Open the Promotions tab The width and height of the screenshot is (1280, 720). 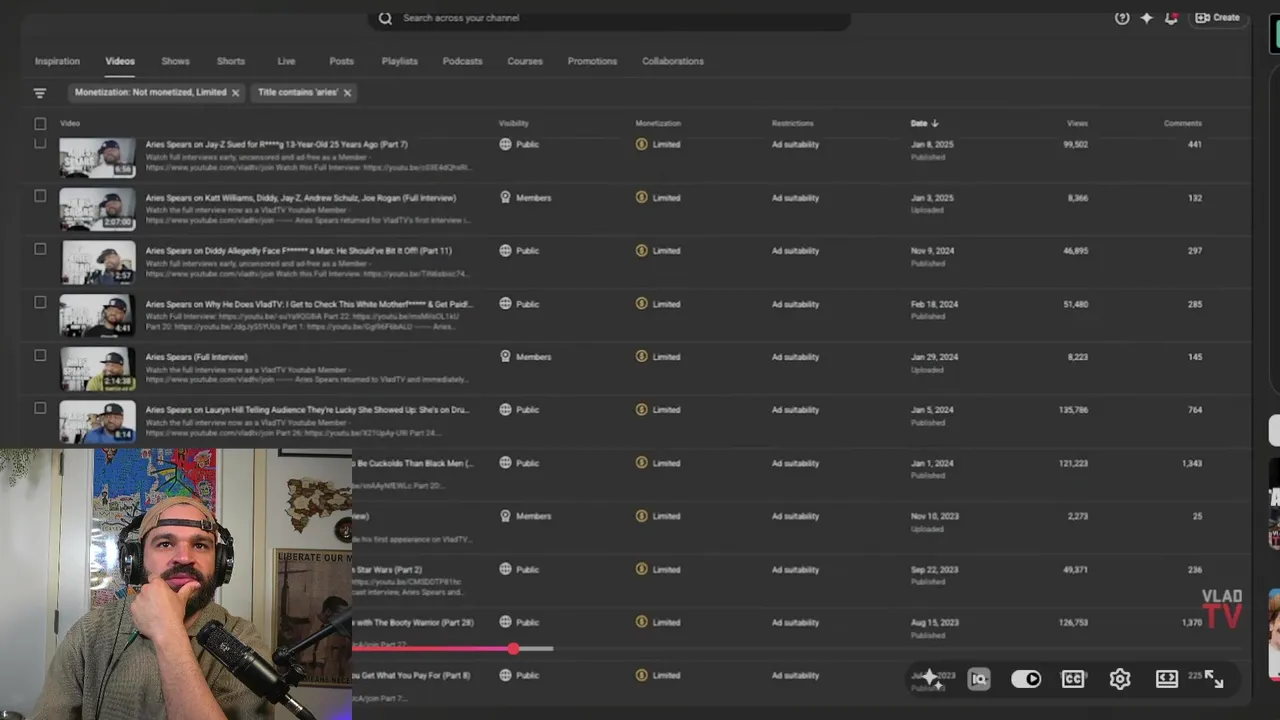[x=592, y=61]
